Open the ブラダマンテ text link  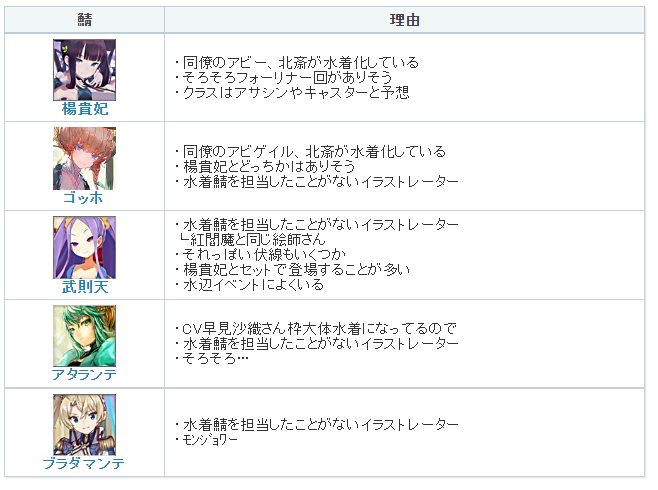tap(84, 464)
